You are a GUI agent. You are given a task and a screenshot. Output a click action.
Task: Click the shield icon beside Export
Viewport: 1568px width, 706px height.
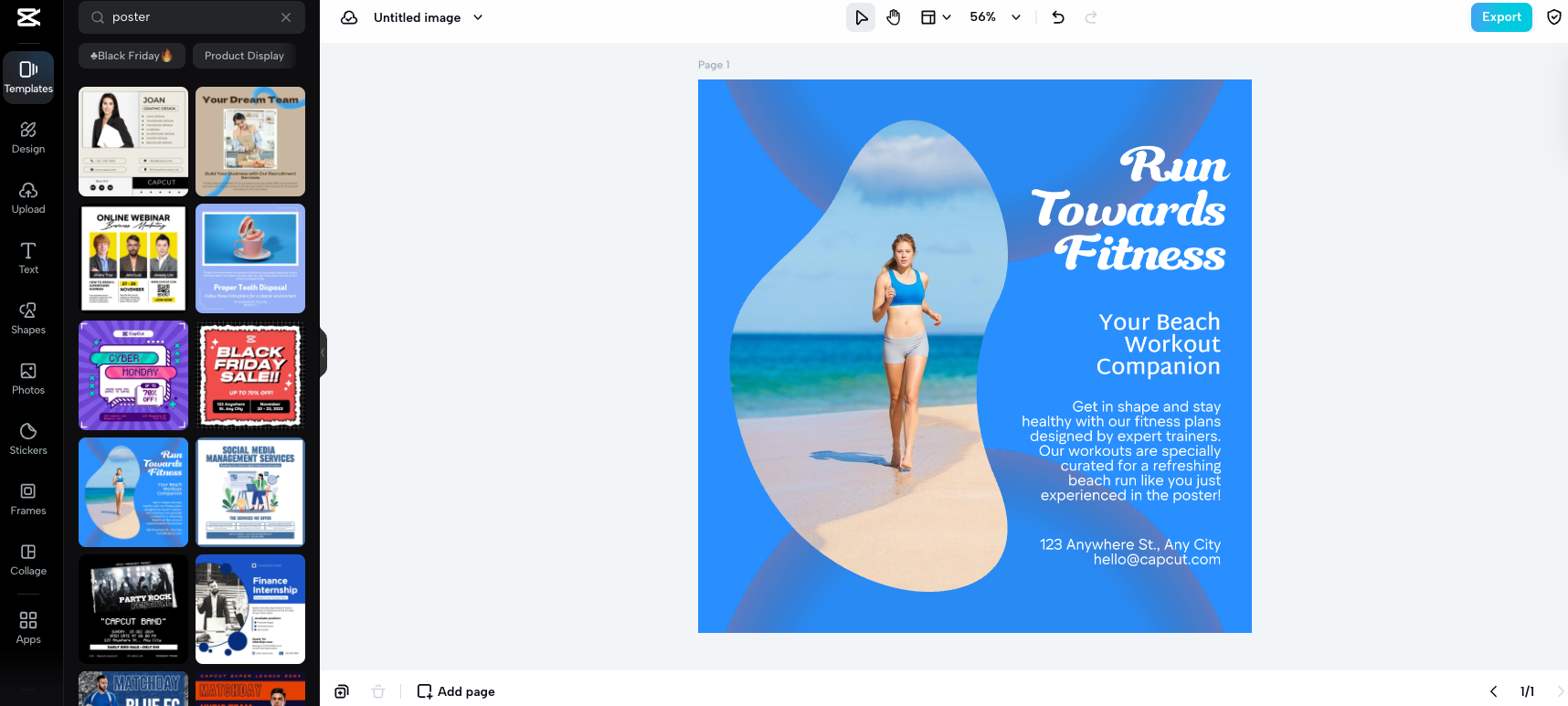(1553, 17)
